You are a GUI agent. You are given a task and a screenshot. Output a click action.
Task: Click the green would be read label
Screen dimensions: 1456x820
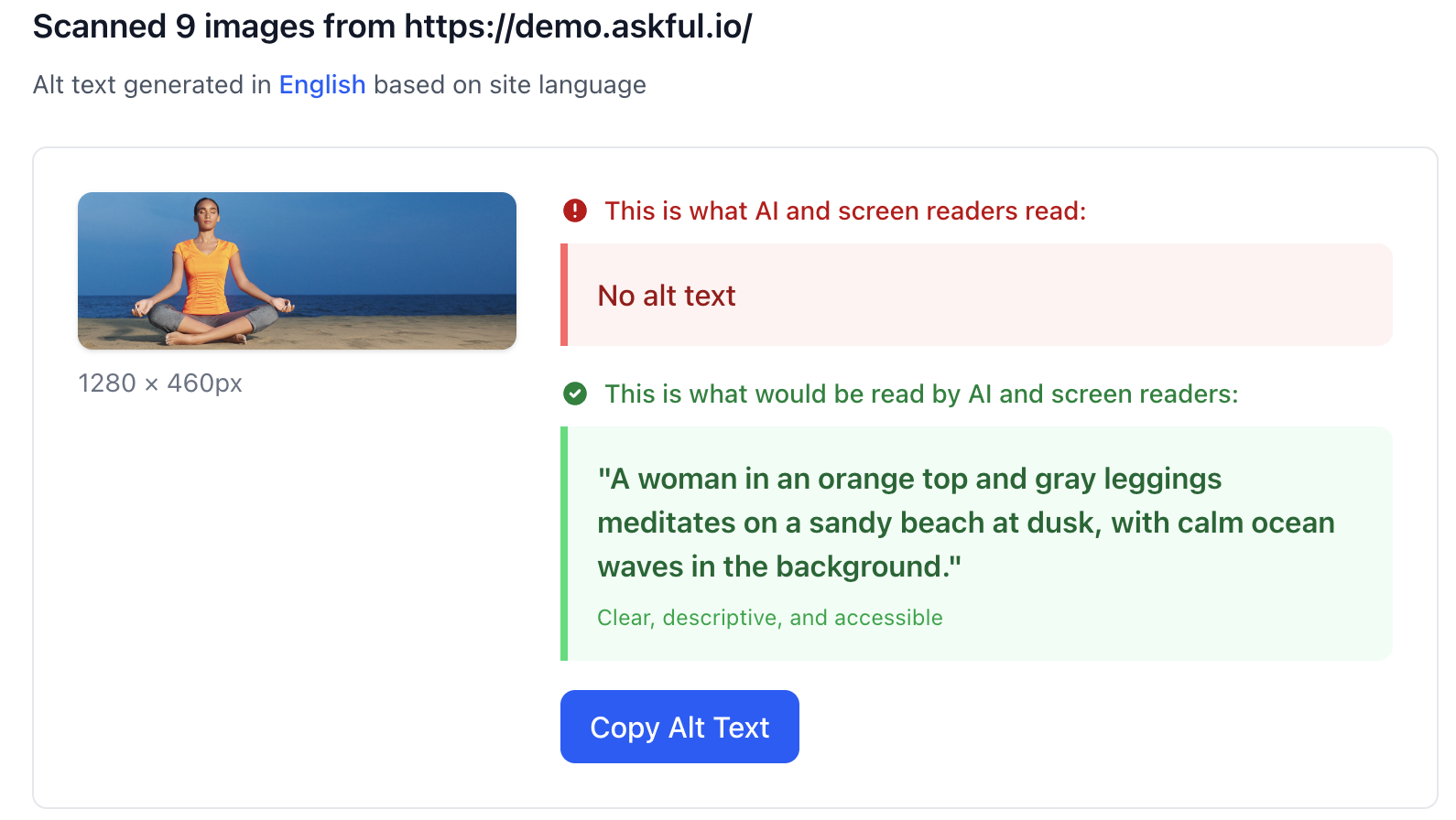pos(921,394)
